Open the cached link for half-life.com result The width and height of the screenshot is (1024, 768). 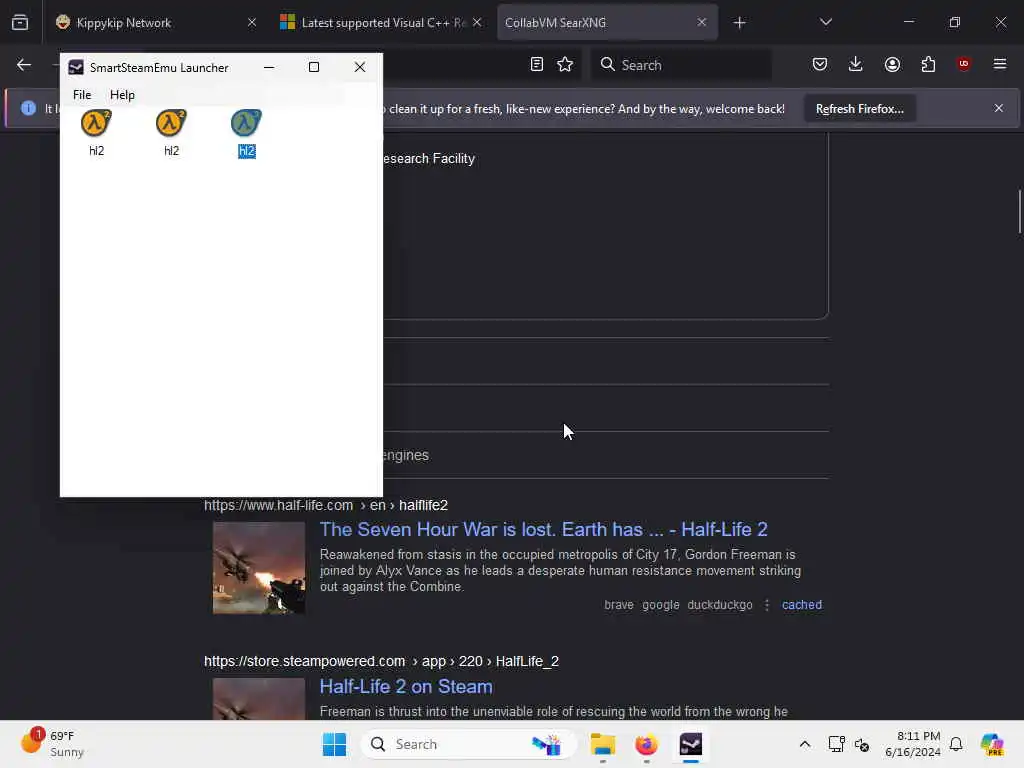(x=801, y=605)
